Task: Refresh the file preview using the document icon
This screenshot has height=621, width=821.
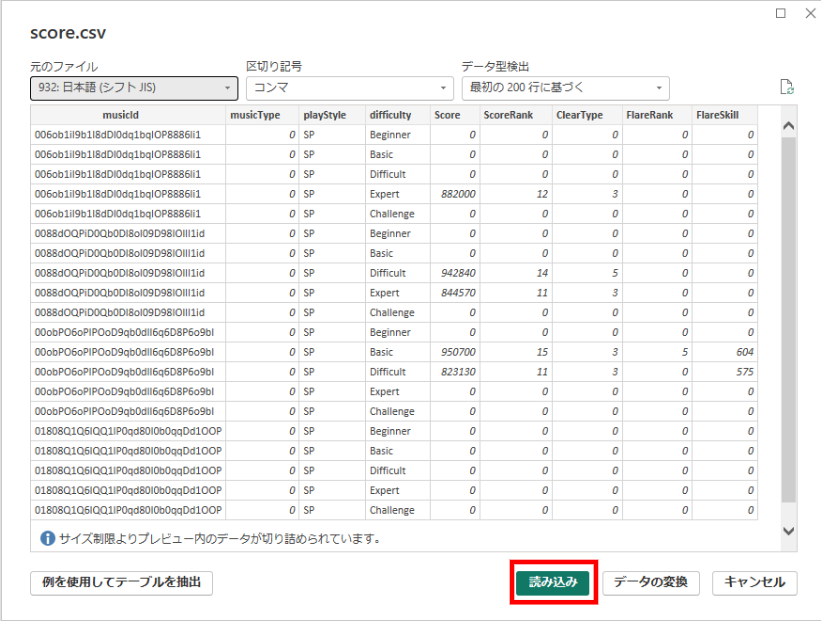Action: [x=787, y=88]
